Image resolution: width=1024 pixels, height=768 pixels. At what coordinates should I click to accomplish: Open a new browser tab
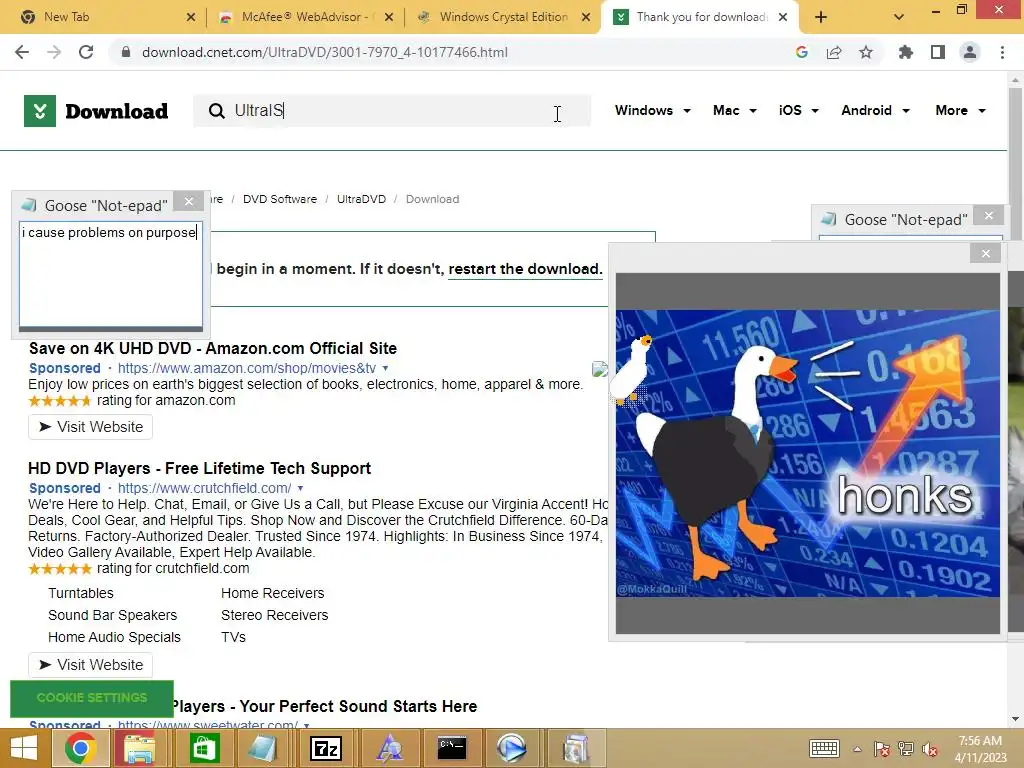[821, 17]
